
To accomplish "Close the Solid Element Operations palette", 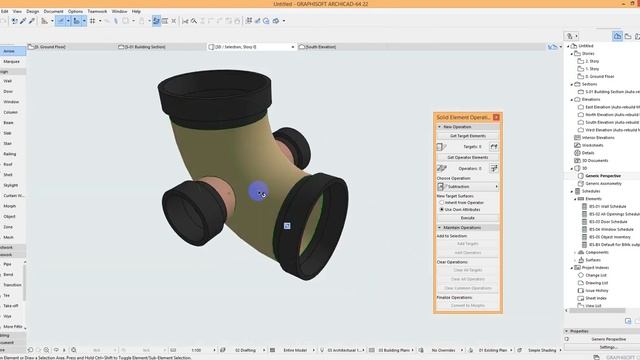I will click(496, 118).
